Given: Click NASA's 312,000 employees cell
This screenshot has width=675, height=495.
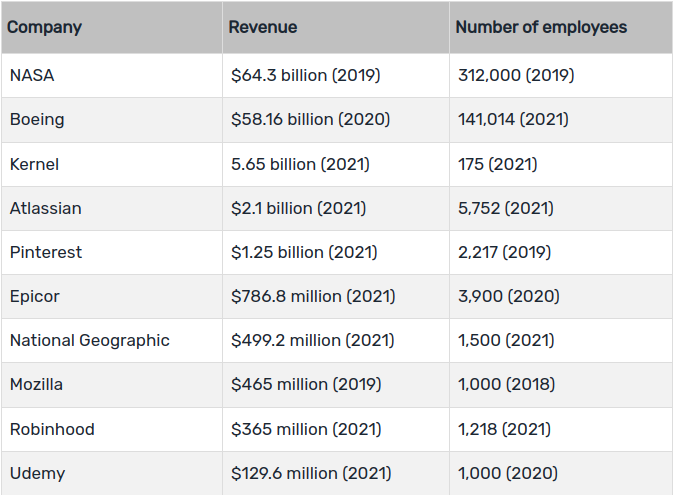Looking at the screenshot, I should 516,75.
